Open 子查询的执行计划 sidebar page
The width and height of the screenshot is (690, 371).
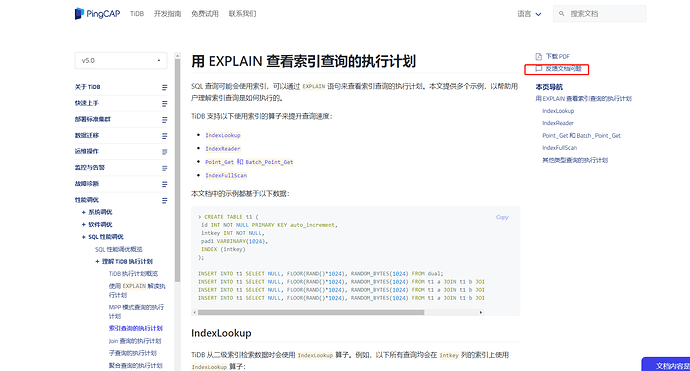(x=132, y=353)
